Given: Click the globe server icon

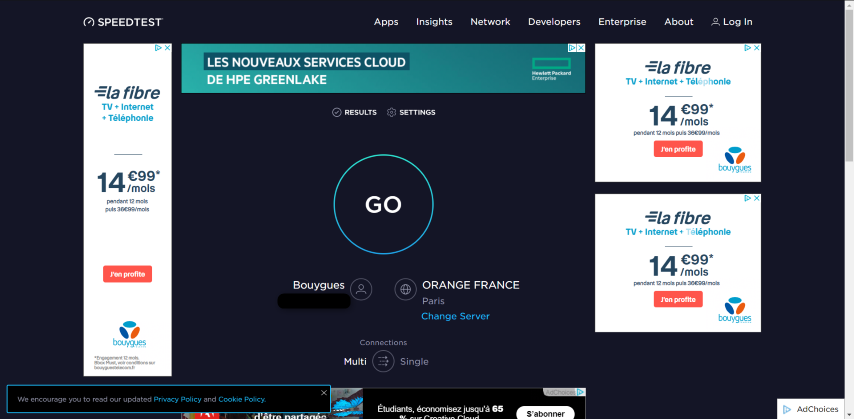Looking at the screenshot, I should [x=405, y=289].
